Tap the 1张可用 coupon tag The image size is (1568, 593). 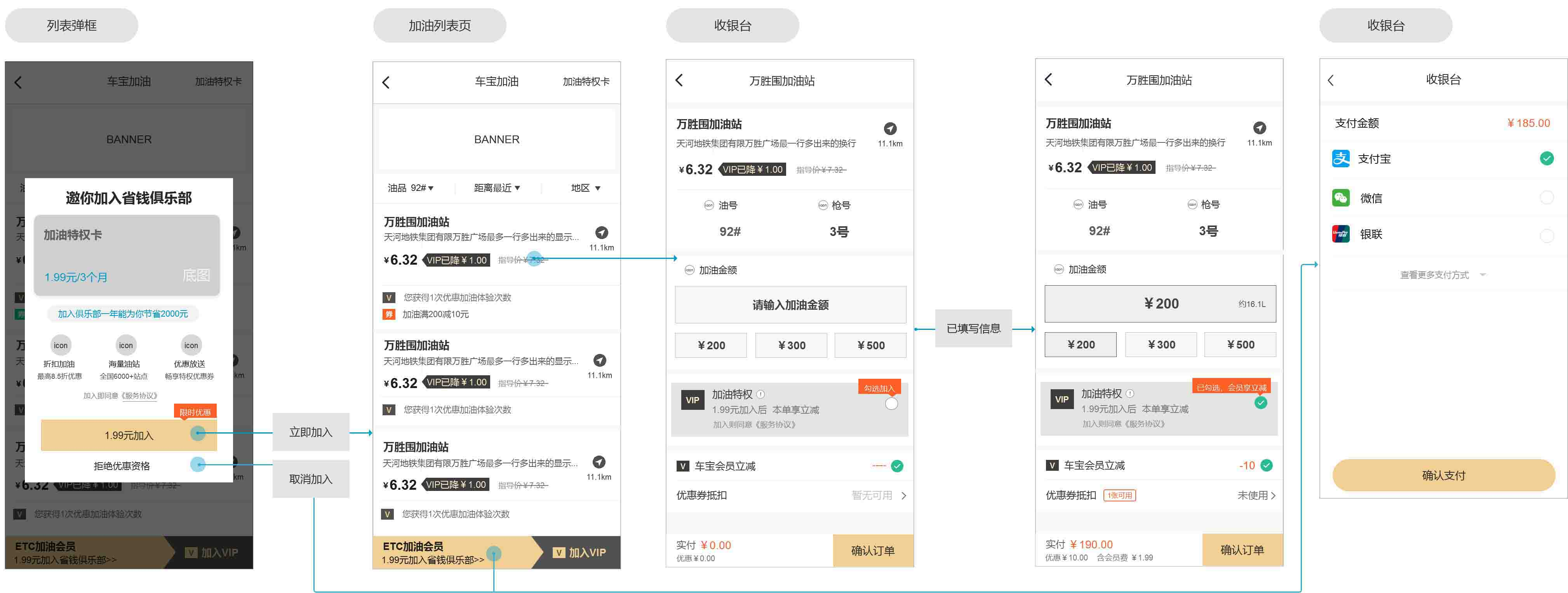[1119, 495]
